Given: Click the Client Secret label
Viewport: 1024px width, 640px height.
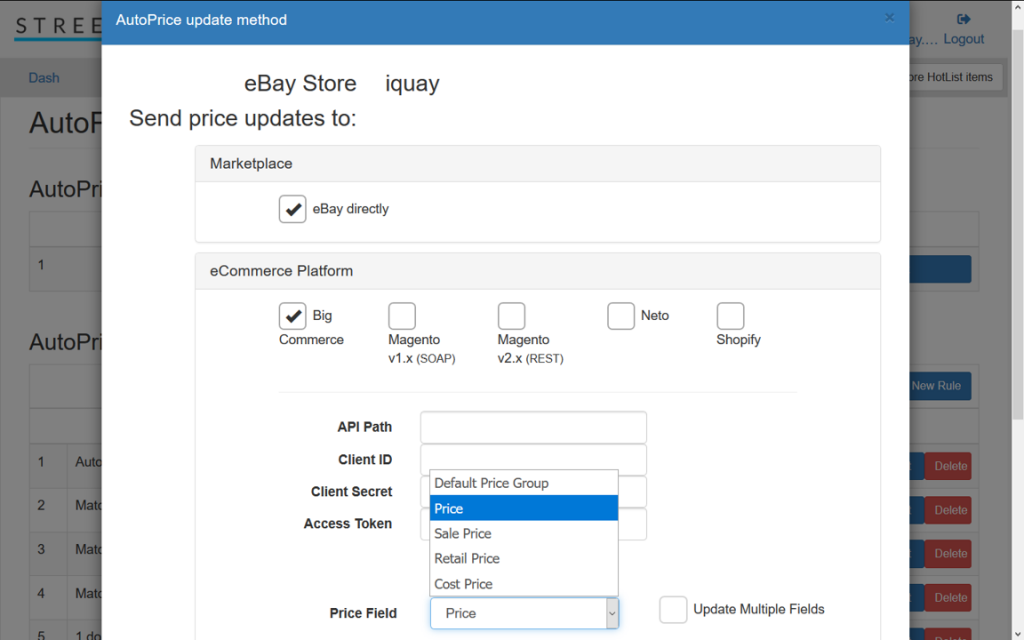Looking at the screenshot, I should 351,492.
